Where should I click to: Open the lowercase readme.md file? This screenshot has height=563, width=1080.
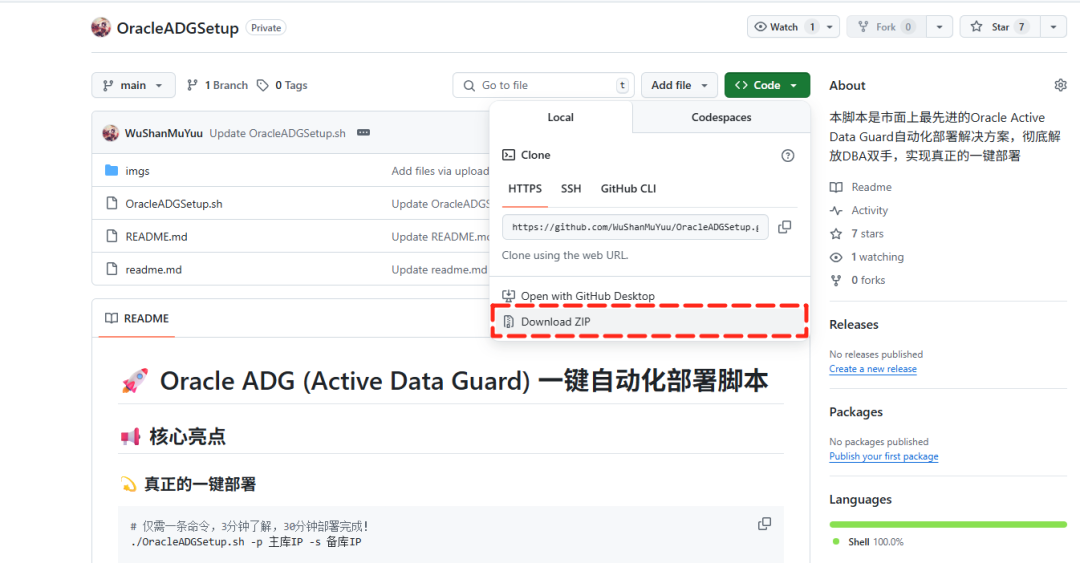(154, 269)
